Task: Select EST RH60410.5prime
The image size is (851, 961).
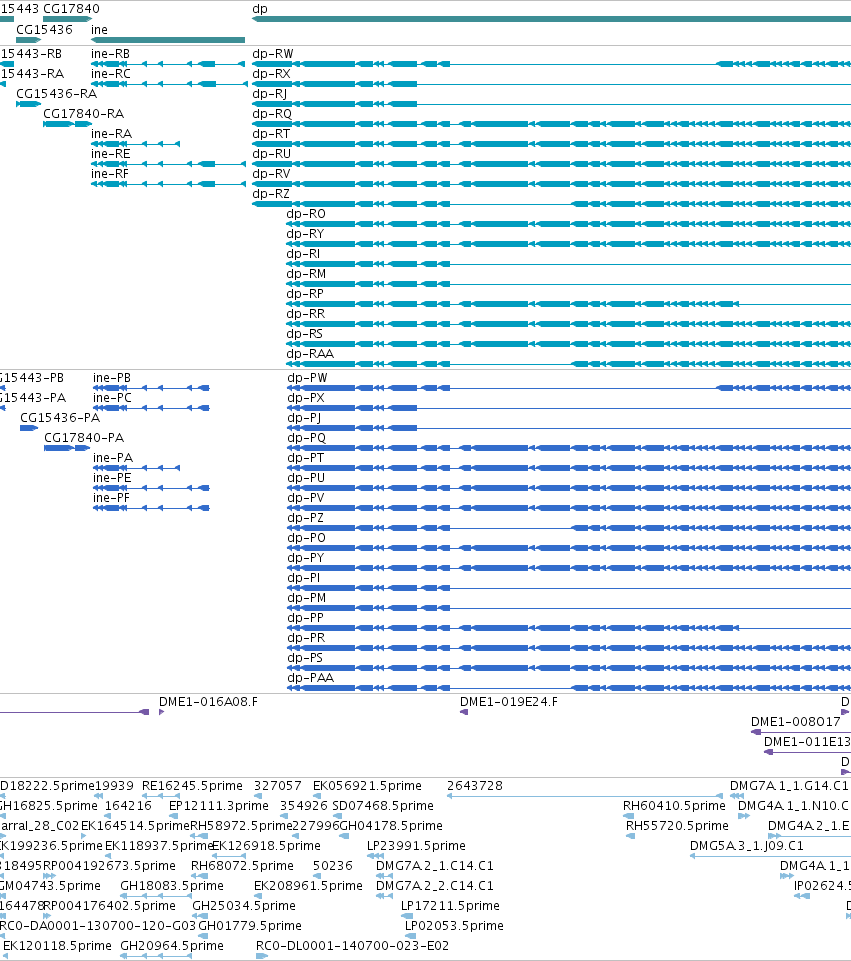Action: (674, 806)
